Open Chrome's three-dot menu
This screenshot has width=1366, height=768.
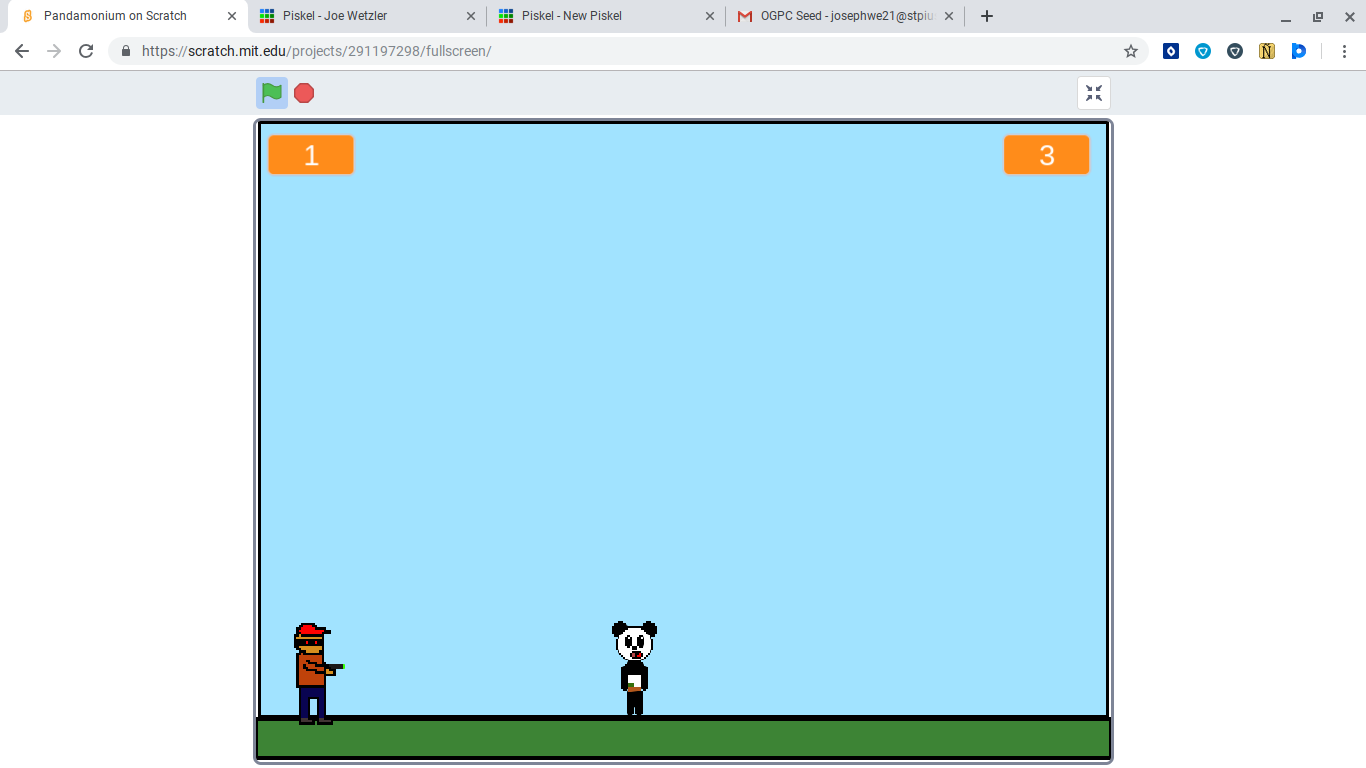[1344, 51]
